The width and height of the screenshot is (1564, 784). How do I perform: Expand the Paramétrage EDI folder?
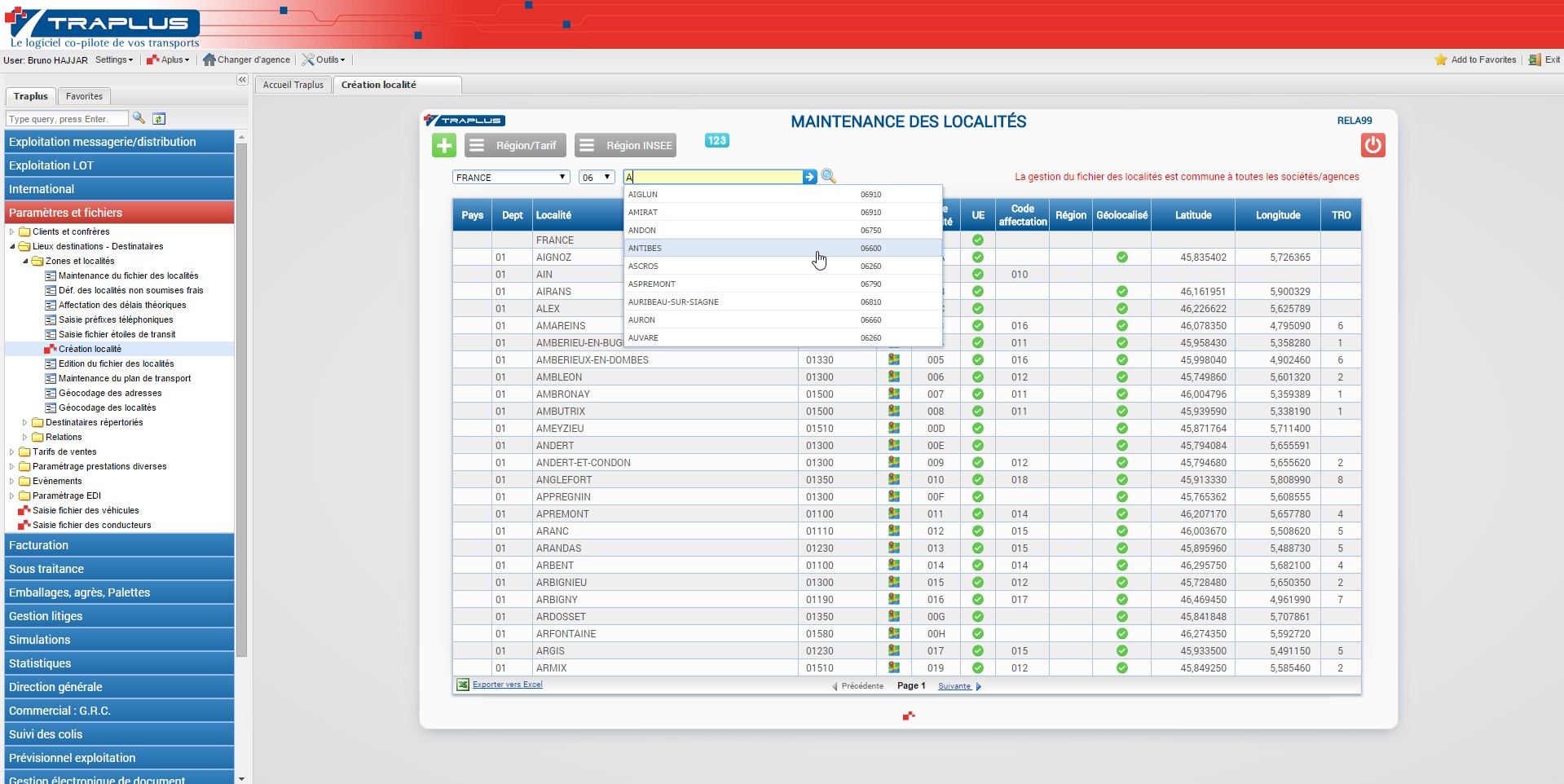click(x=11, y=496)
